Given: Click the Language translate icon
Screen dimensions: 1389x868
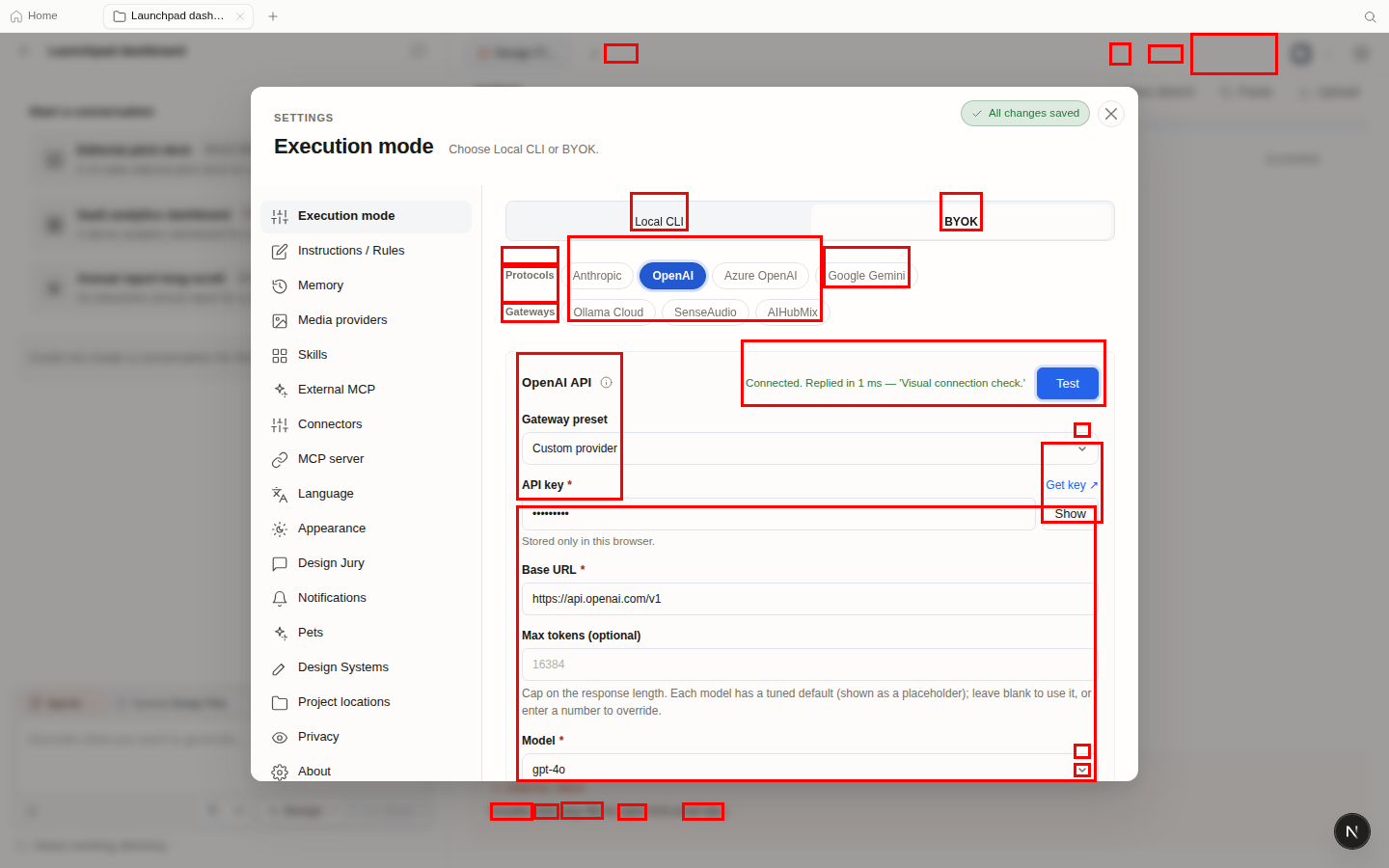Looking at the screenshot, I should [280, 495].
